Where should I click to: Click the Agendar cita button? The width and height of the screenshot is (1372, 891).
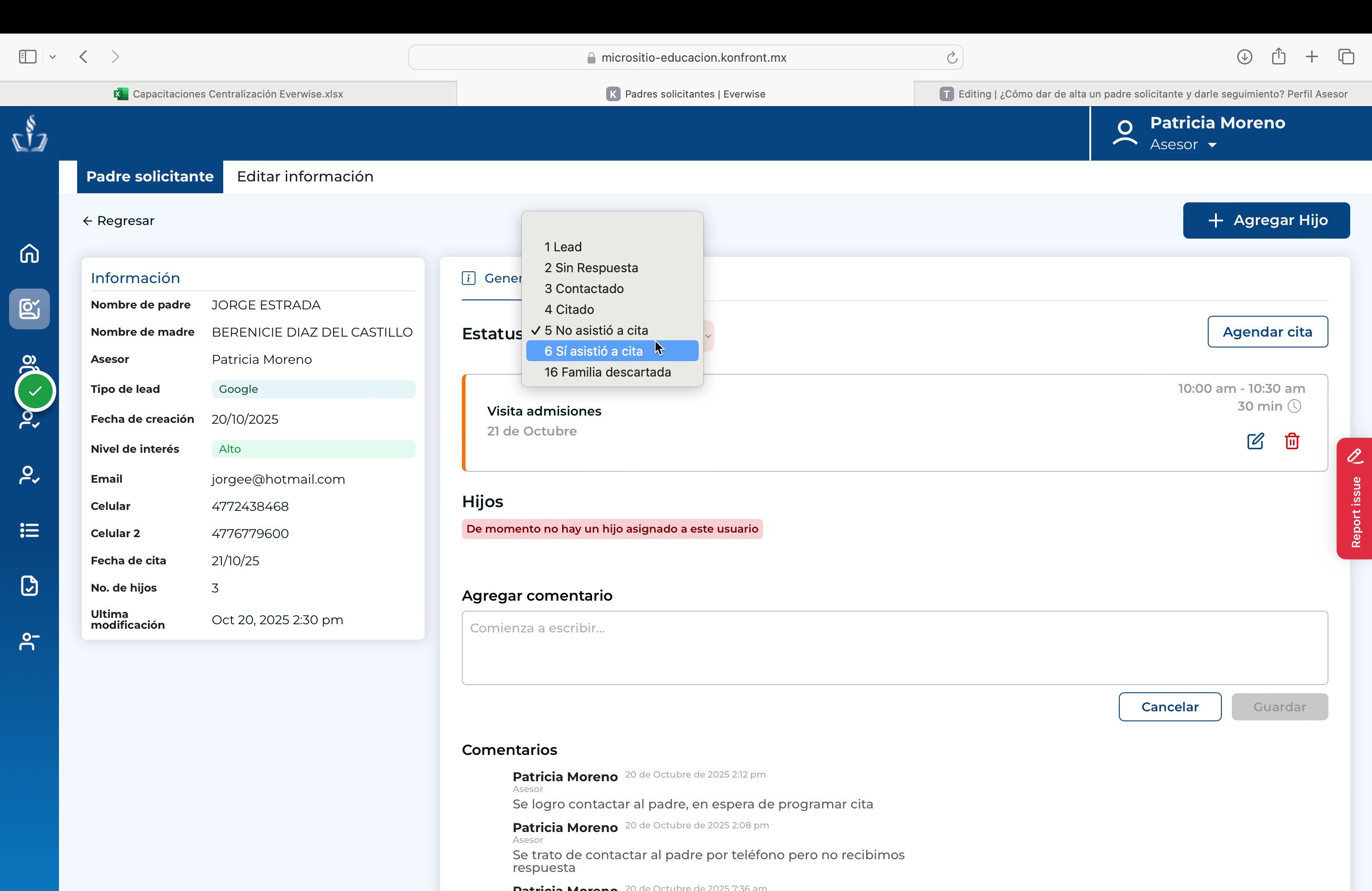tap(1268, 331)
